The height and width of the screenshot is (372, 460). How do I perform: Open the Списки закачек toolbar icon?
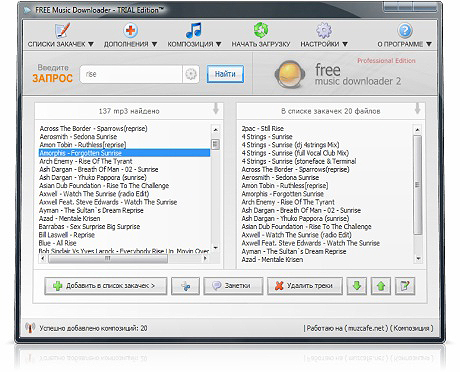(62, 31)
